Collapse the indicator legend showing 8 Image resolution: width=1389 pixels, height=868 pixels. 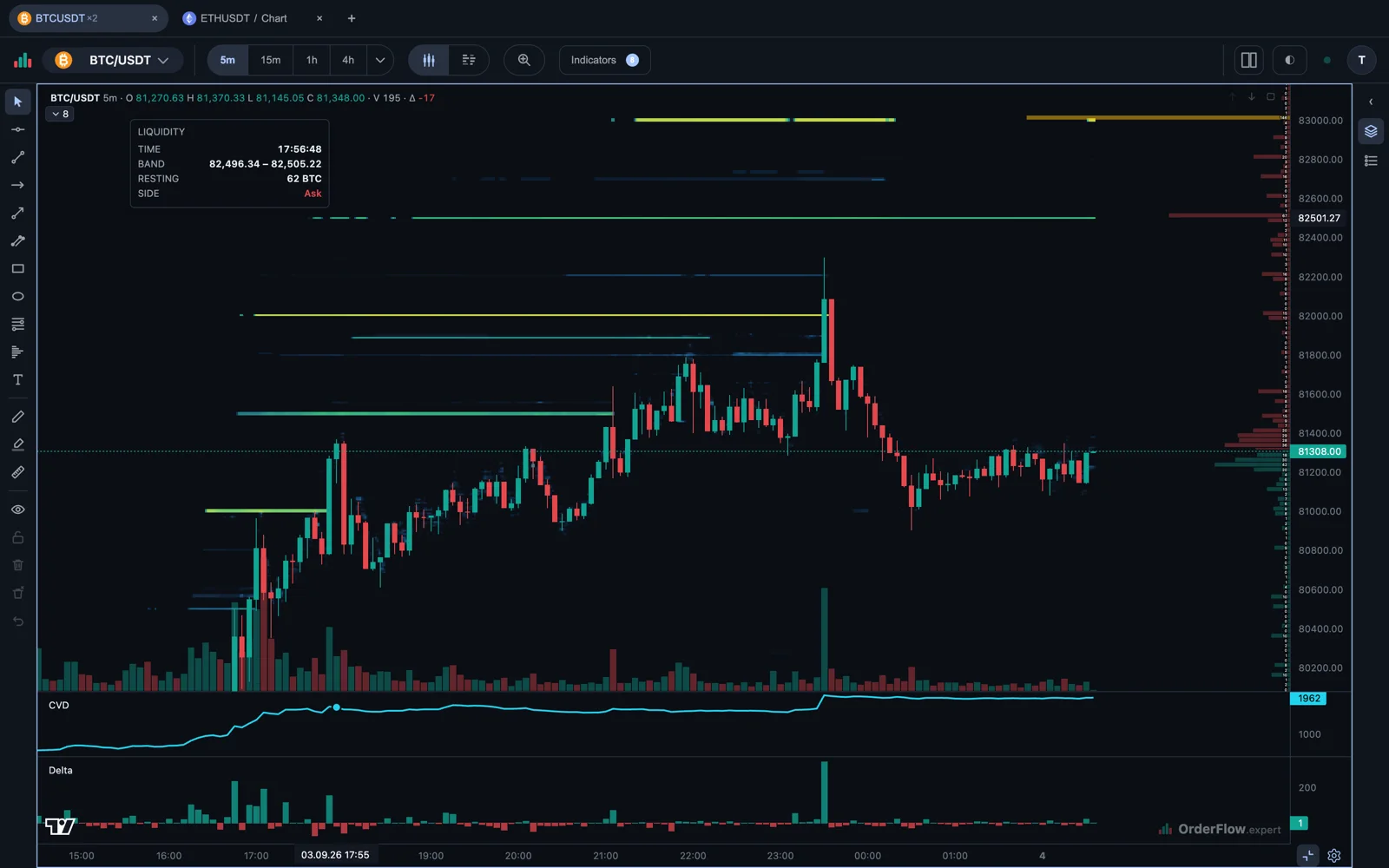60,114
